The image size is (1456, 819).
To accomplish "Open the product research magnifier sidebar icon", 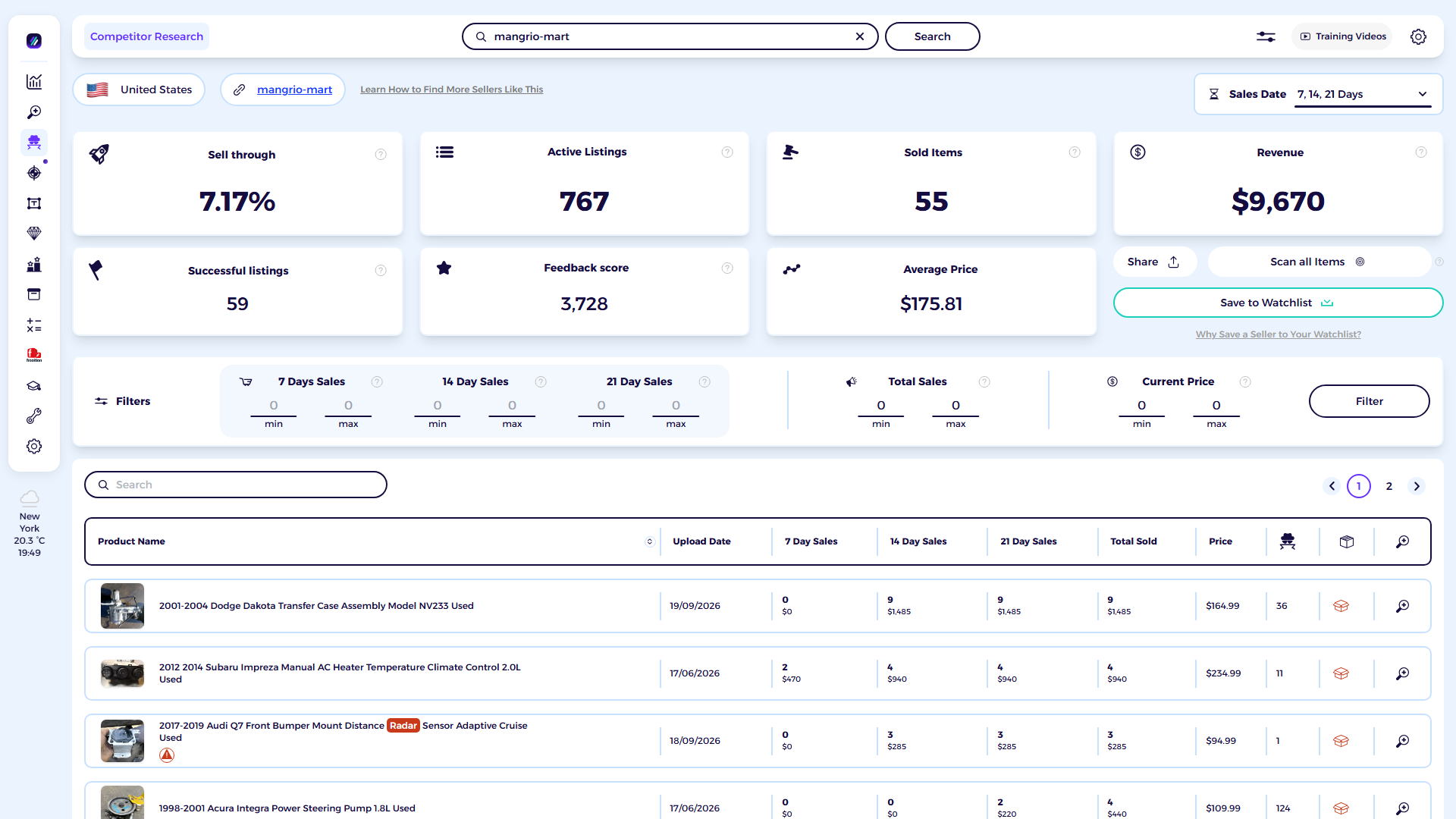I will pyautogui.click(x=34, y=112).
